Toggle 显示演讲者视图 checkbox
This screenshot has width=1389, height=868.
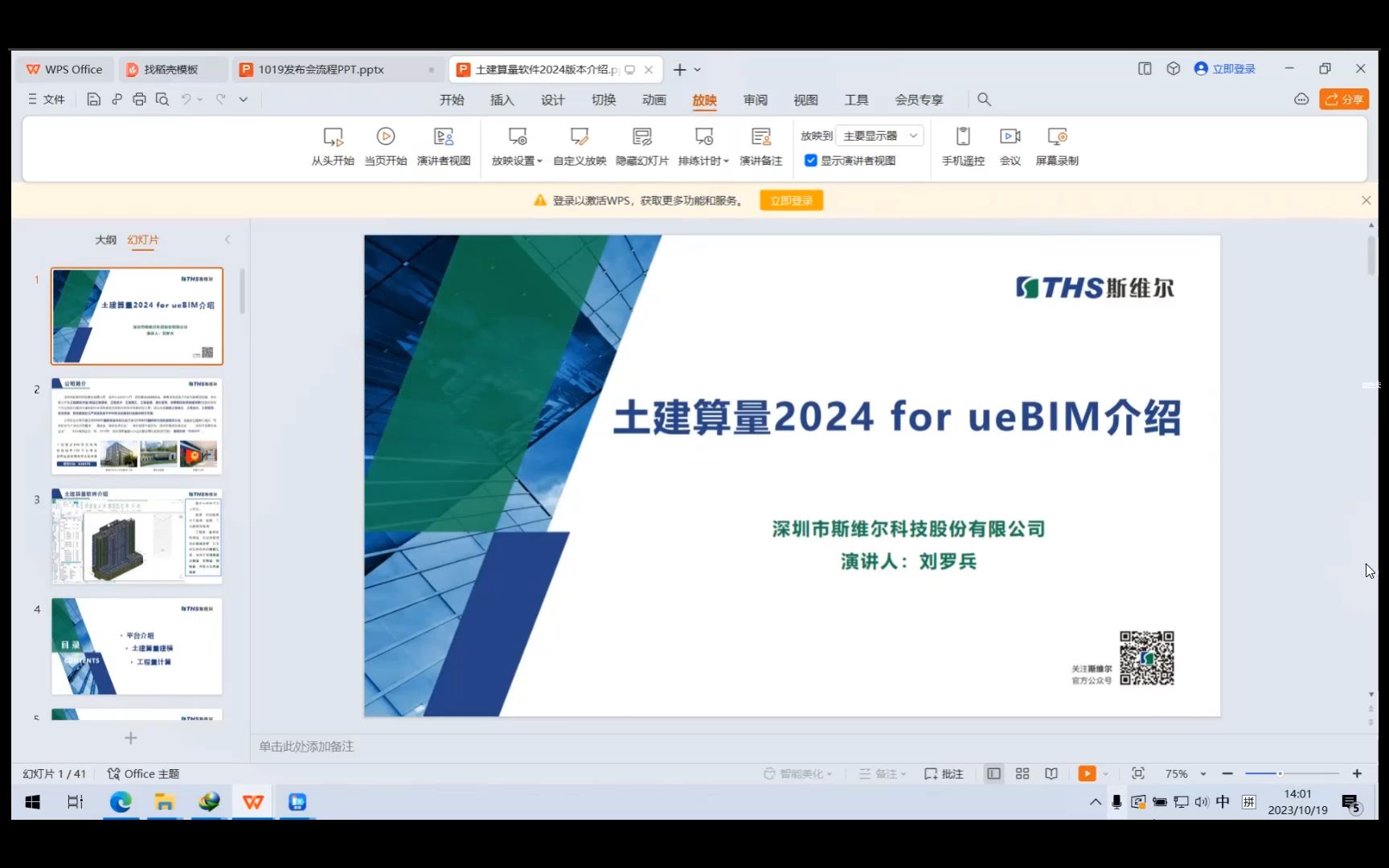811,161
